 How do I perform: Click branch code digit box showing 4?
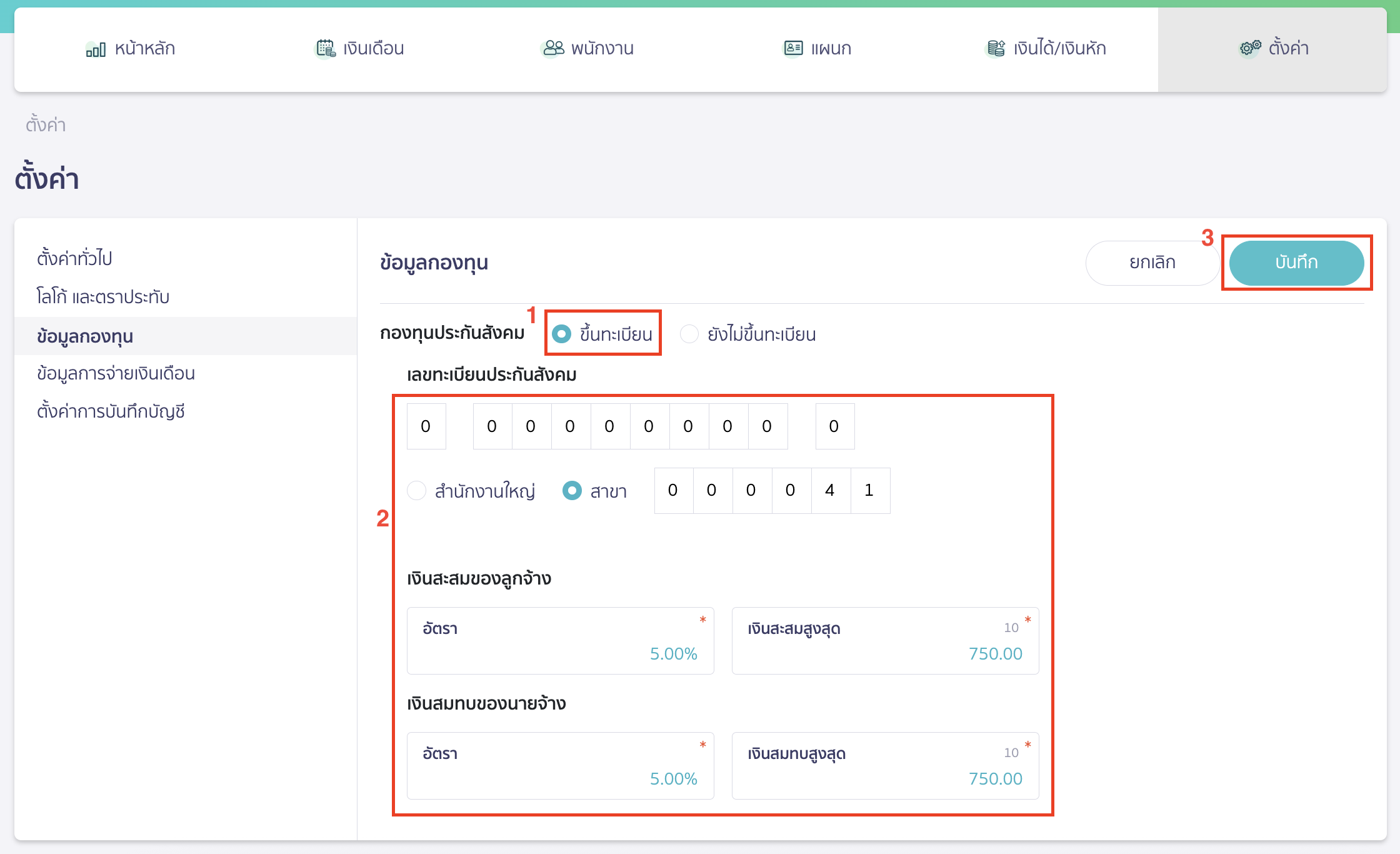click(x=830, y=490)
